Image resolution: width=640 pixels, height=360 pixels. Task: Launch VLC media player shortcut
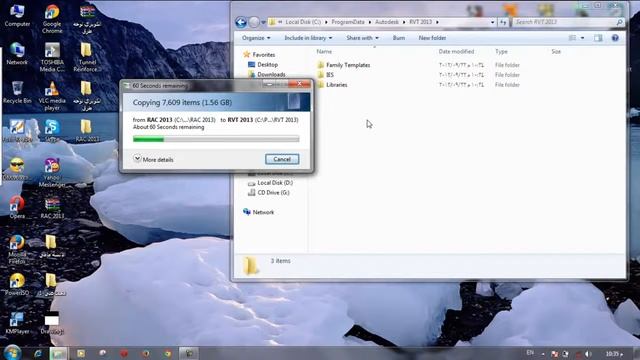click(x=52, y=96)
